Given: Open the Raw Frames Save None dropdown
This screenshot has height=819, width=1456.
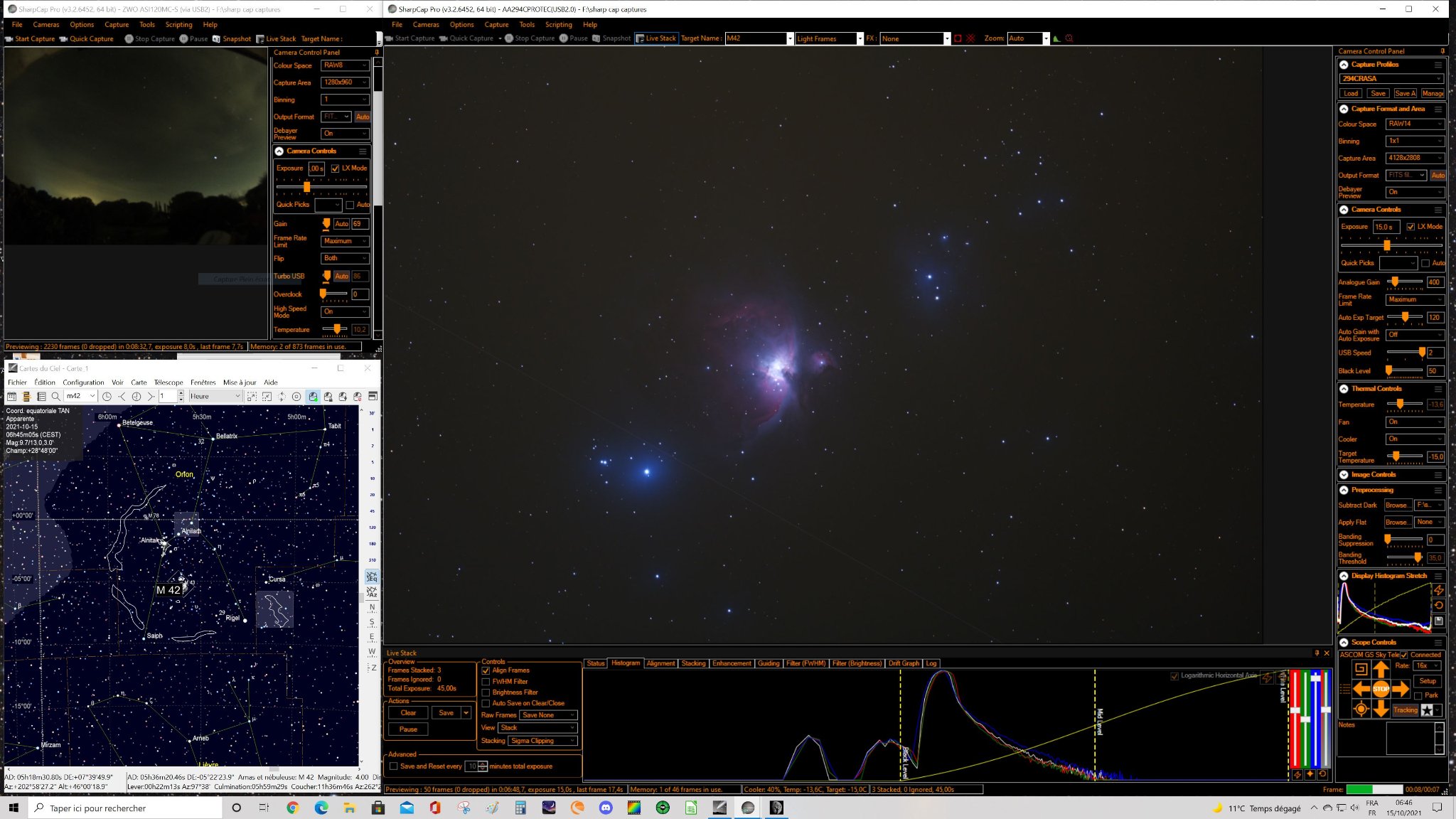Looking at the screenshot, I should pyautogui.click(x=548, y=715).
